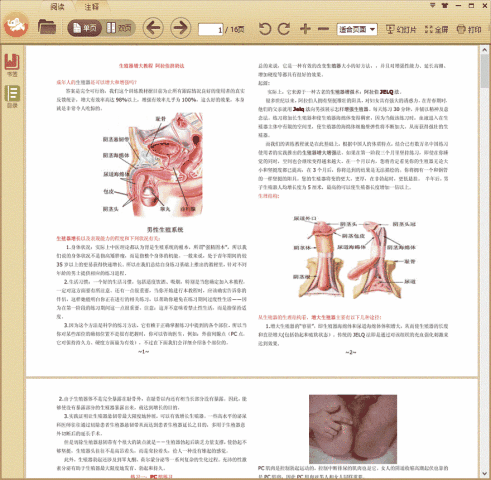This screenshot has width=491, height=480.
Task: Switch to the 阅读 reading tab
Action: 57,6
